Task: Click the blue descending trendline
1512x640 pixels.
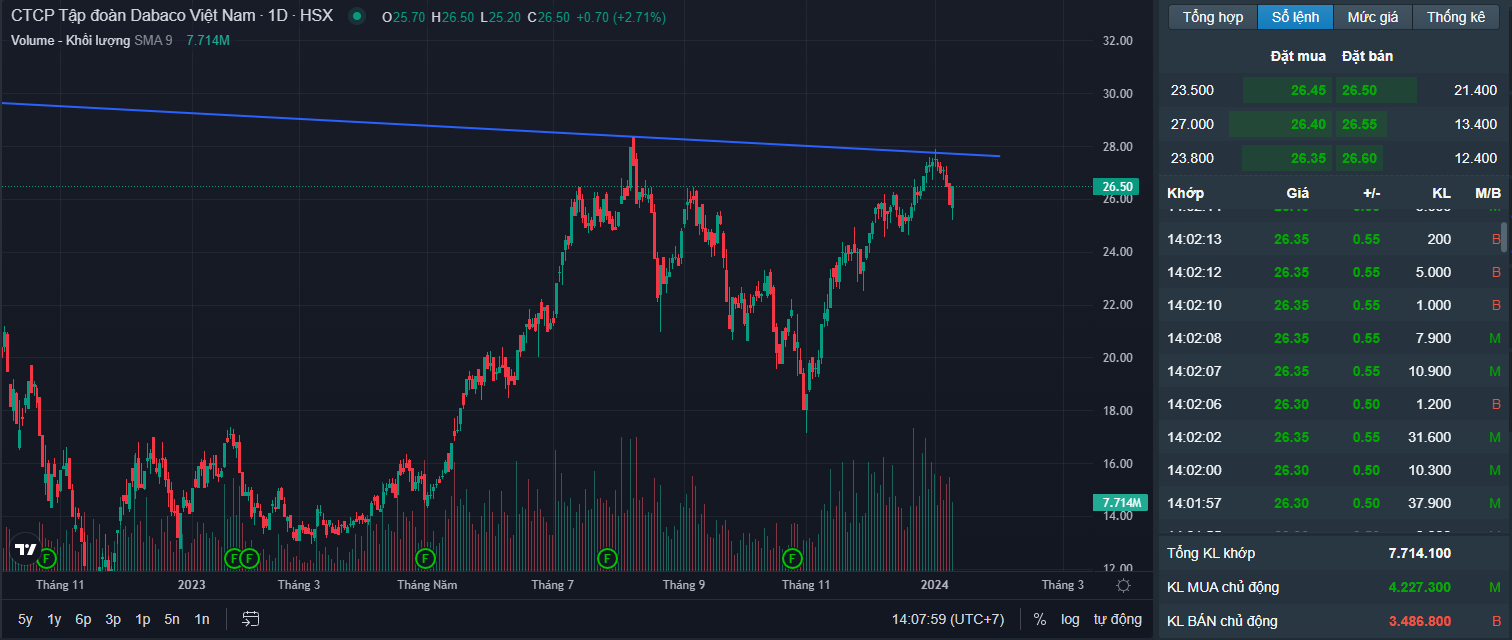Action: pyautogui.click(x=500, y=130)
